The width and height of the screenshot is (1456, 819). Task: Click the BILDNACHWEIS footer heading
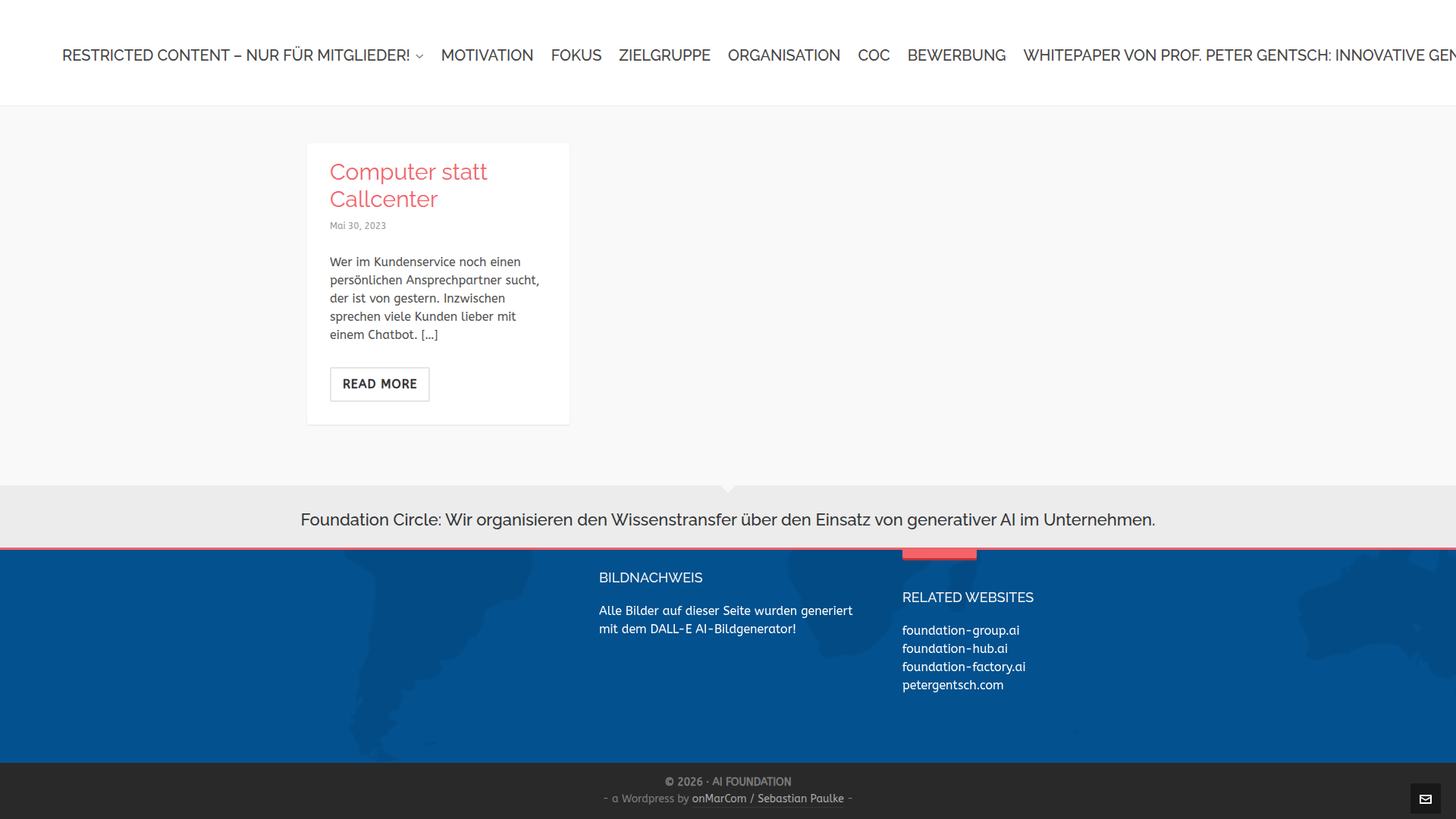click(651, 578)
